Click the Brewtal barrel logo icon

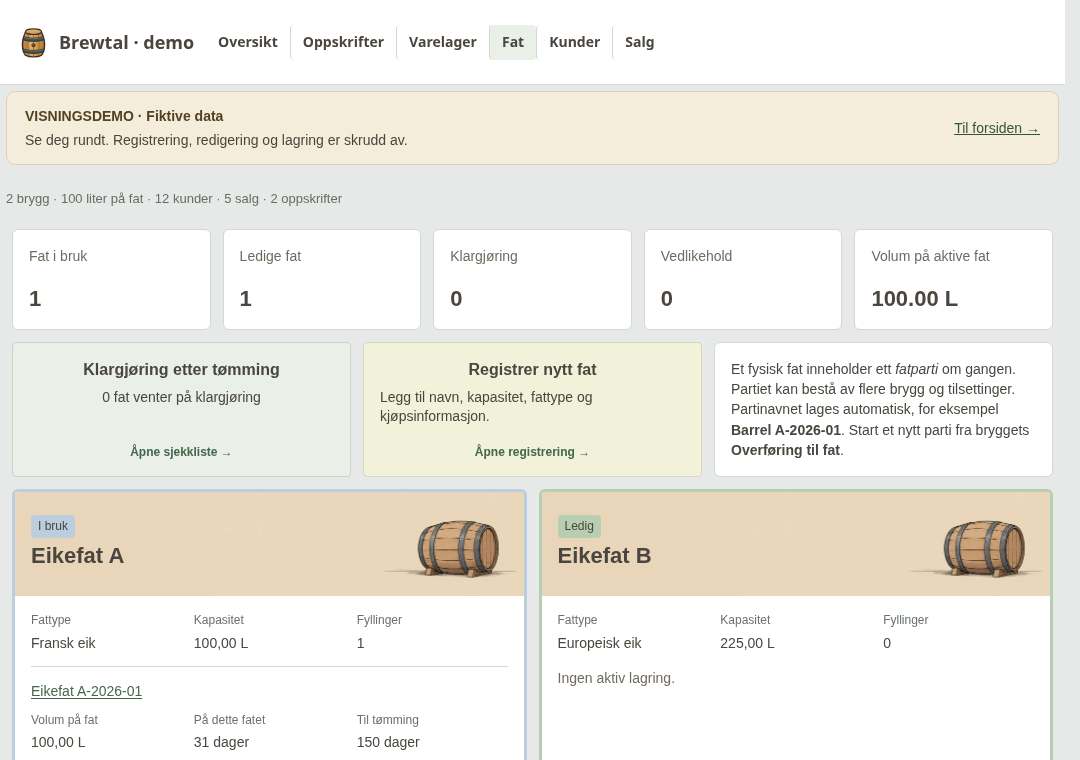click(33, 43)
